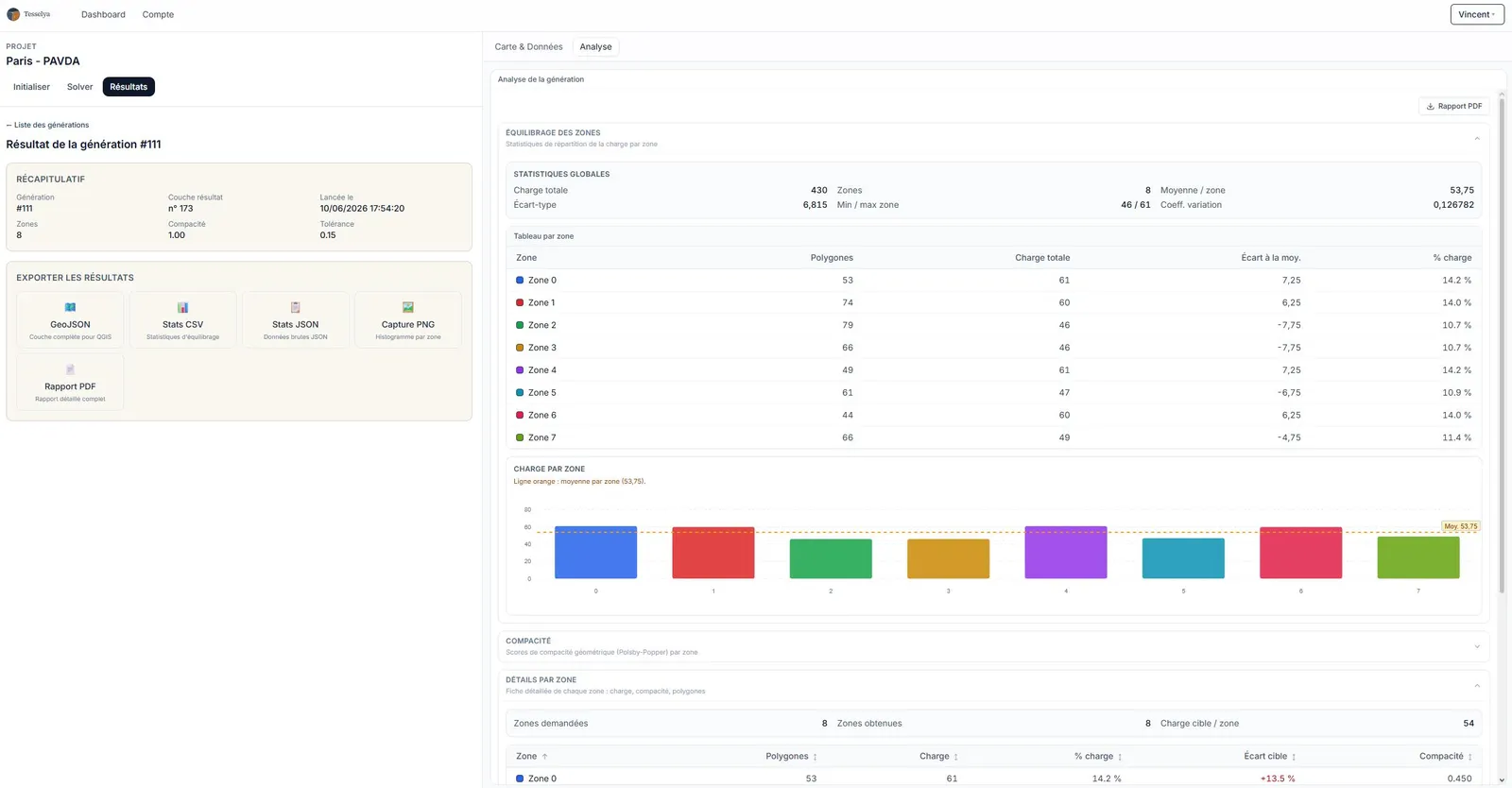Click the Stats CSV bar chart icon
This screenshot has height=788, width=1512.
coord(182,307)
